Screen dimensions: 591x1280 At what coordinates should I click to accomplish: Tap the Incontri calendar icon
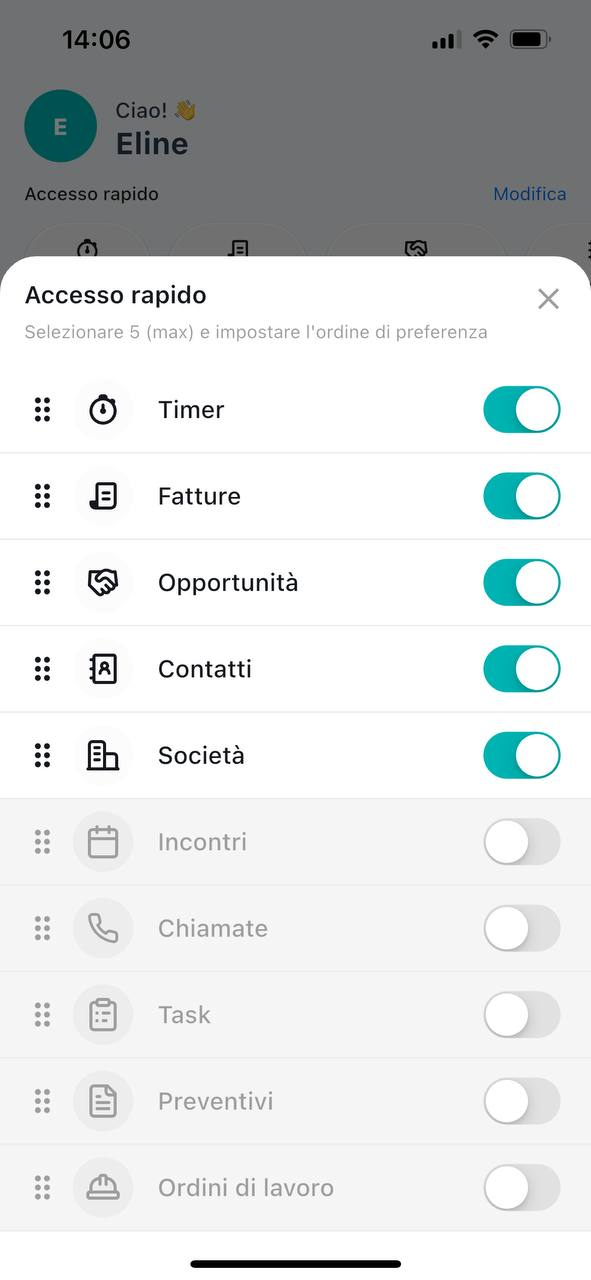(x=103, y=842)
